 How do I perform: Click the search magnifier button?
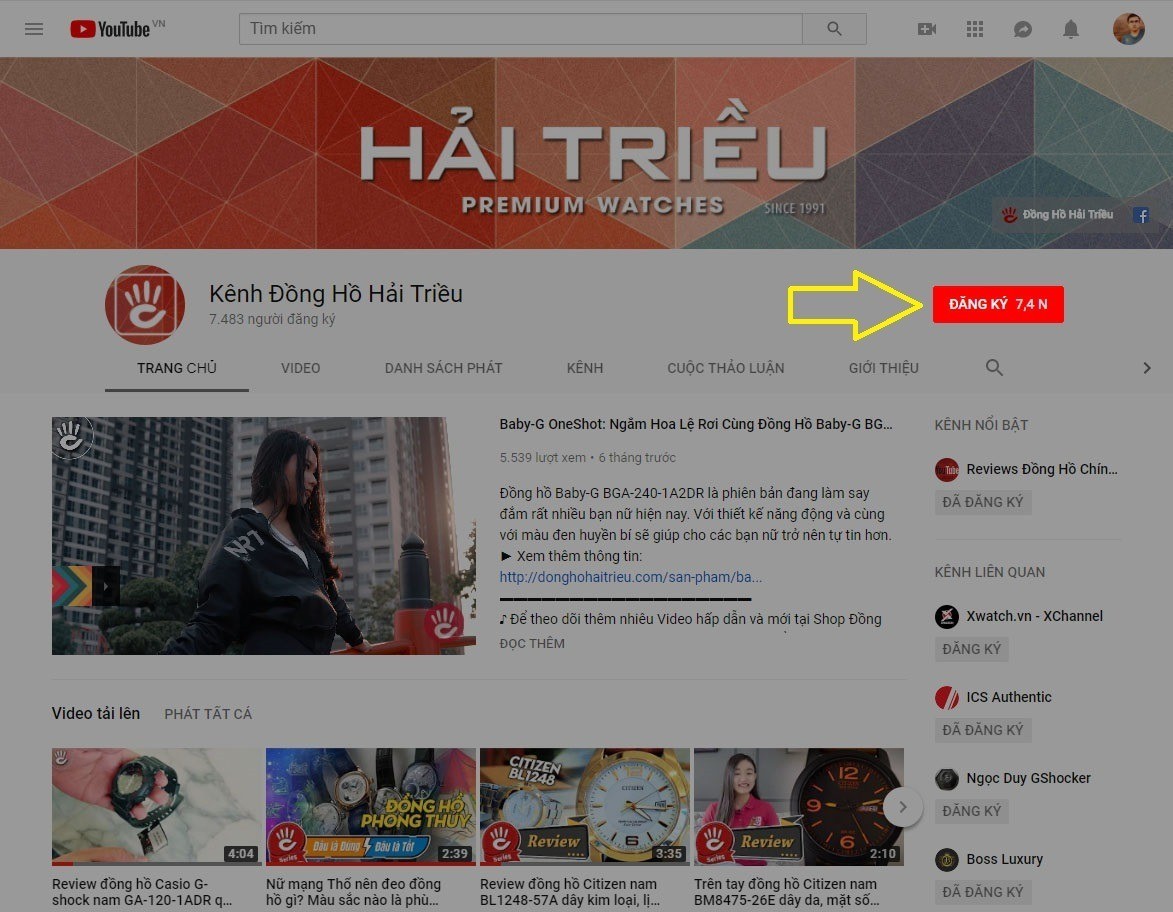point(834,28)
